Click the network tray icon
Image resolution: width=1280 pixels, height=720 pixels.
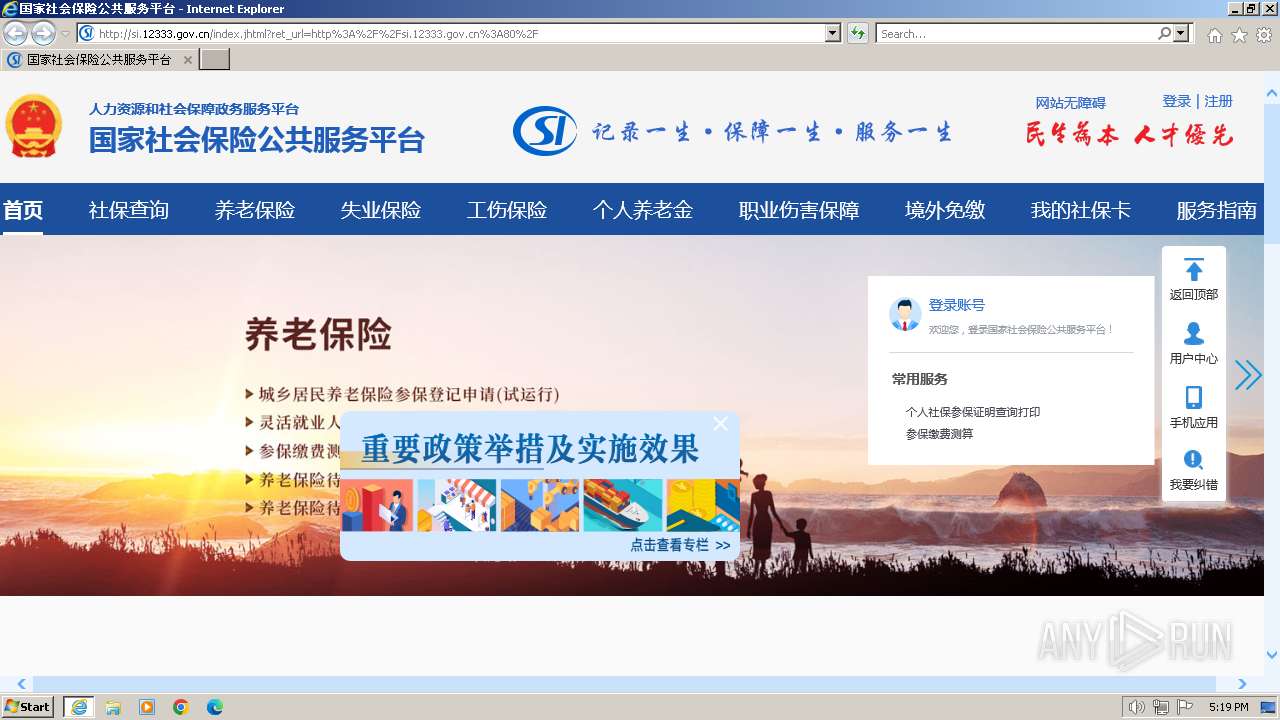tap(1161, 707)
